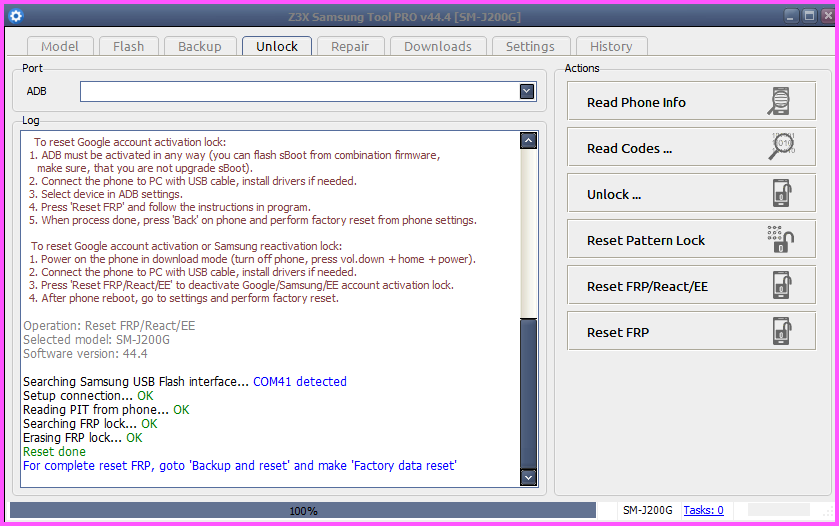Maximize the Z3X Samsung Tool window
This screenshot has width=839, height=526.
(810, 16)
